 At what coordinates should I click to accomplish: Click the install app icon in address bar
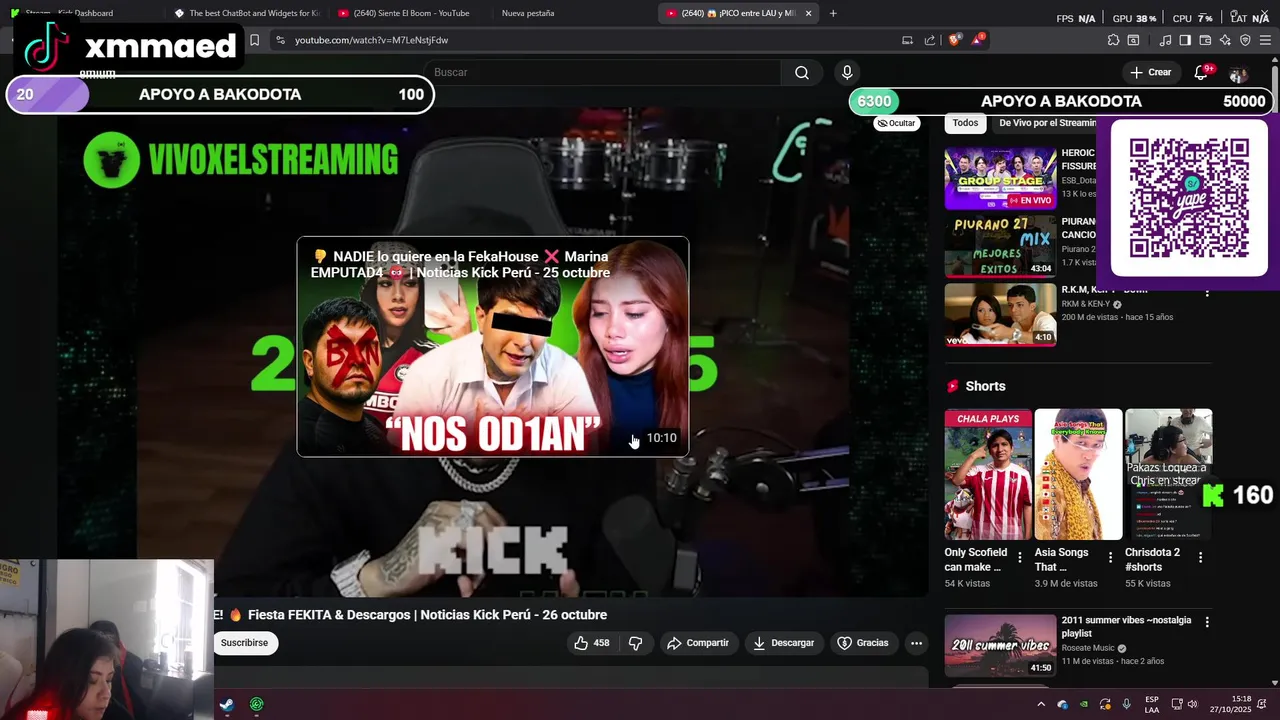(907, 40)
